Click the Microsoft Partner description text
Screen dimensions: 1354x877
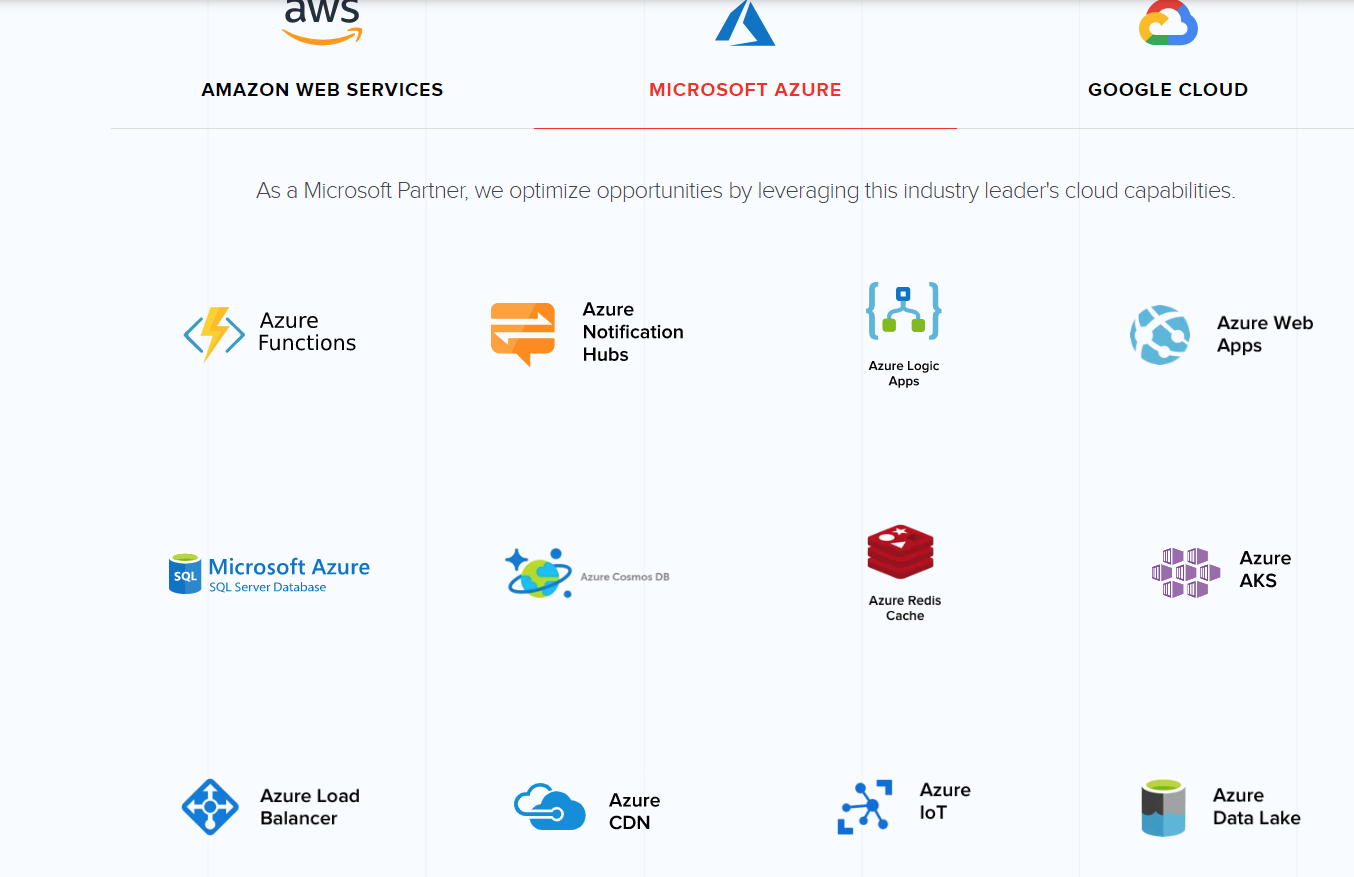tap(745, 190)
